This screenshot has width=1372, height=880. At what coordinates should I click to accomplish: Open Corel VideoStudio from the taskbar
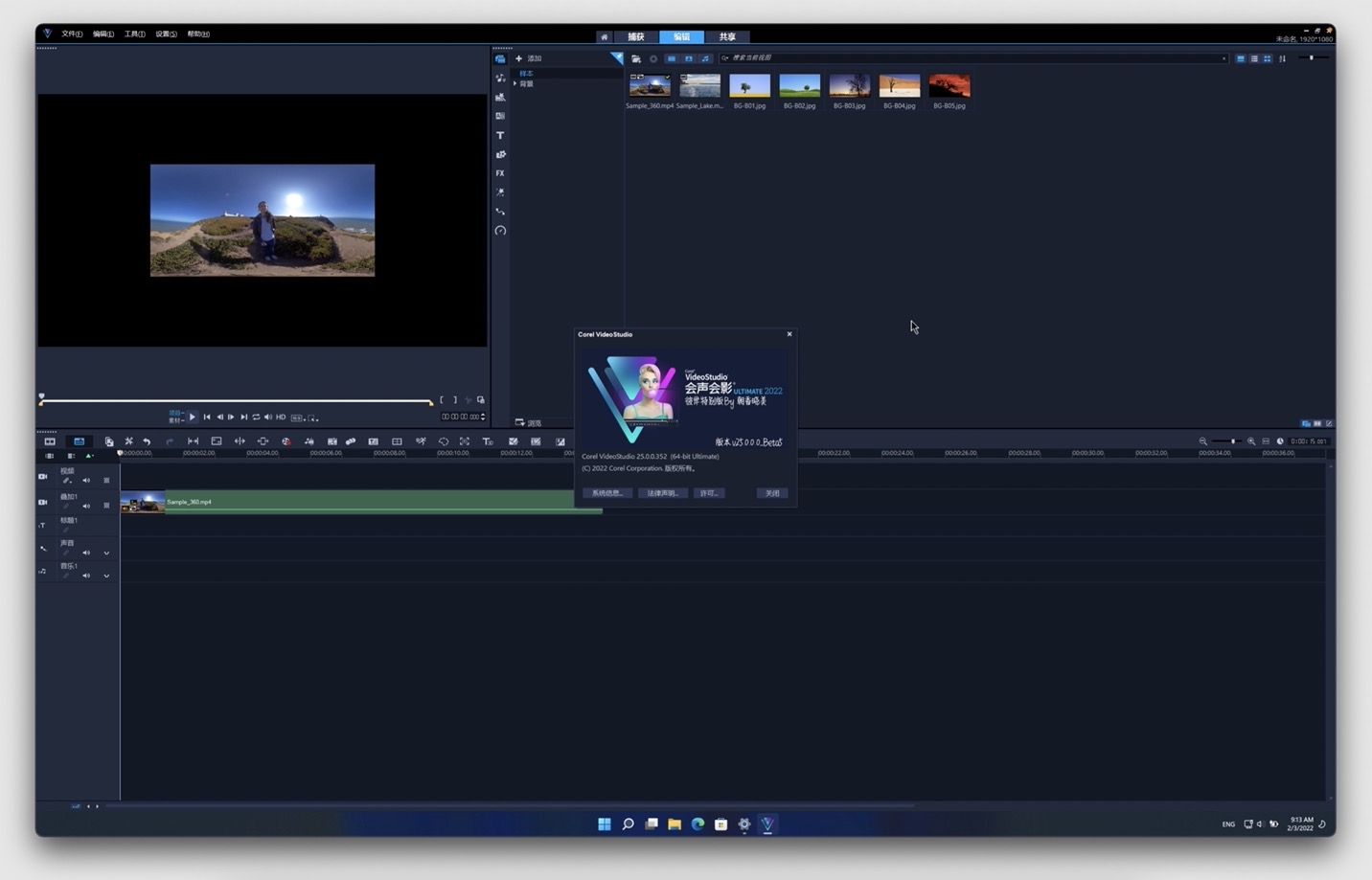click(x=767, y=824)
